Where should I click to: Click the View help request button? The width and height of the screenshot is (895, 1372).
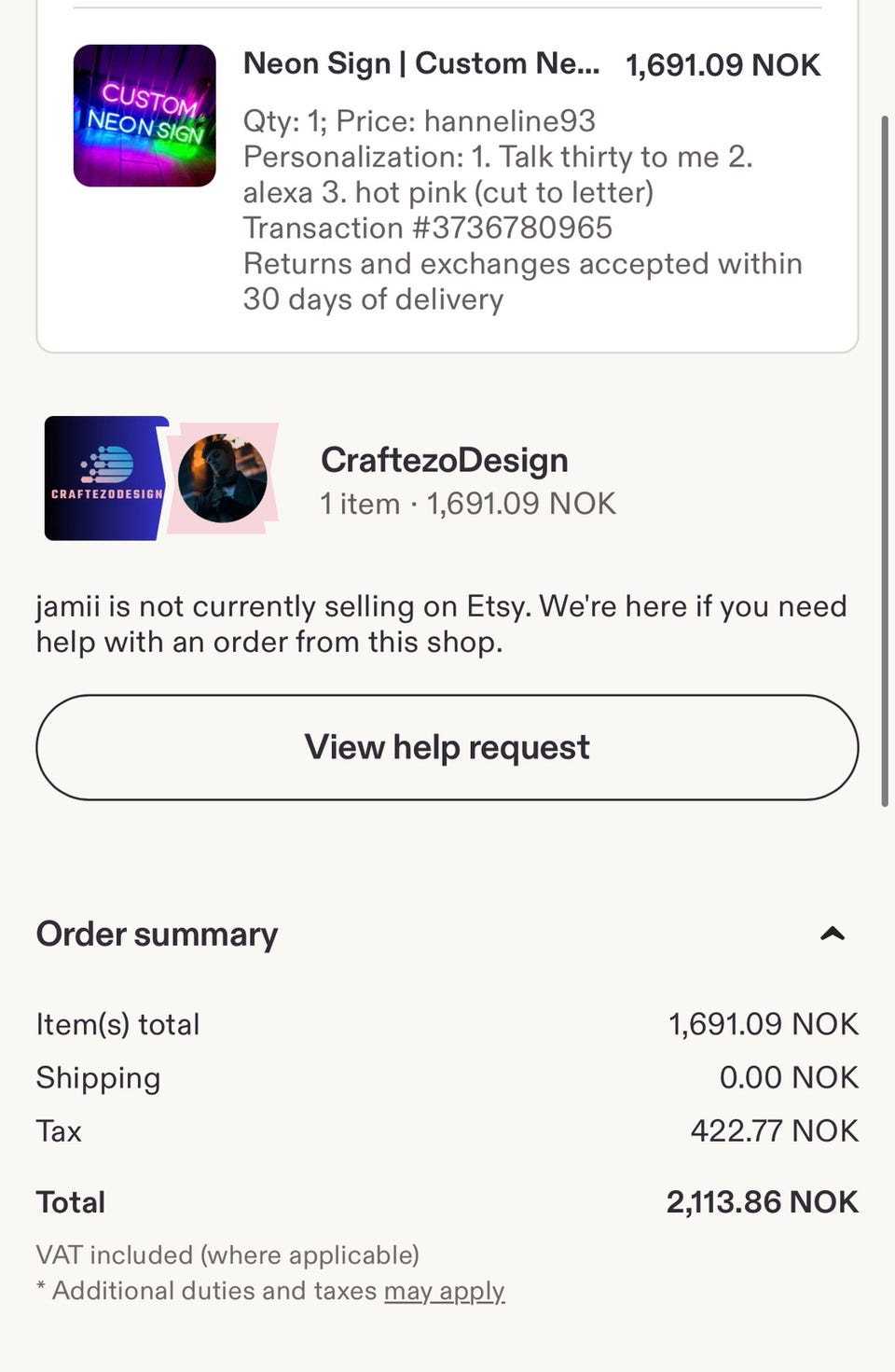[x=447, y=747]
